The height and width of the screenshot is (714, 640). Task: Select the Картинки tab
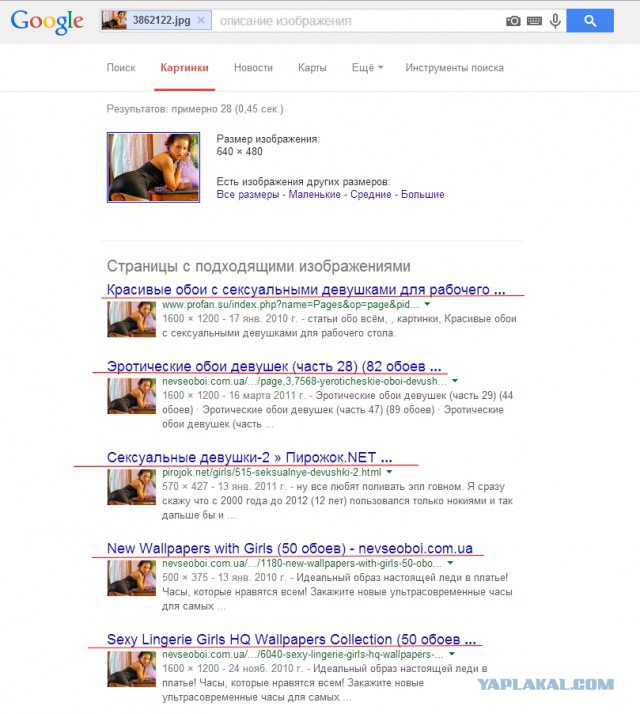pyautogui.click(x=184, y=68)
